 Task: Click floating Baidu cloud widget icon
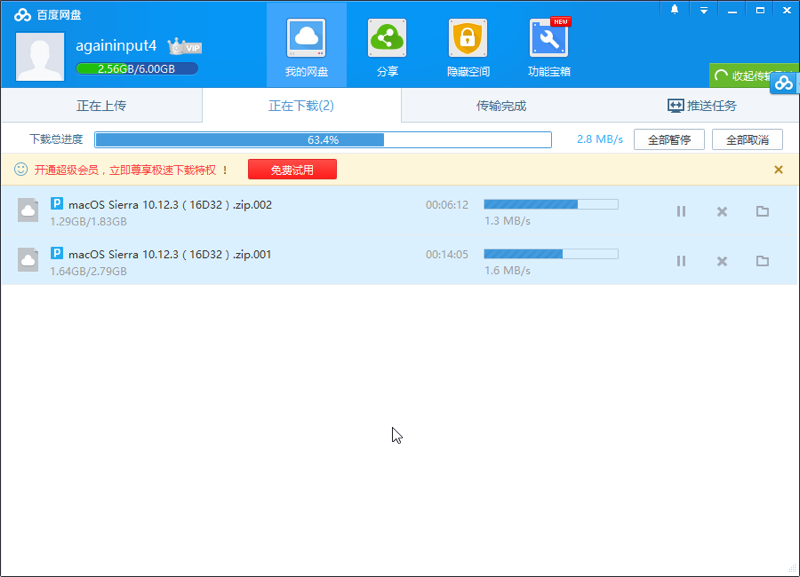[784, 83]
